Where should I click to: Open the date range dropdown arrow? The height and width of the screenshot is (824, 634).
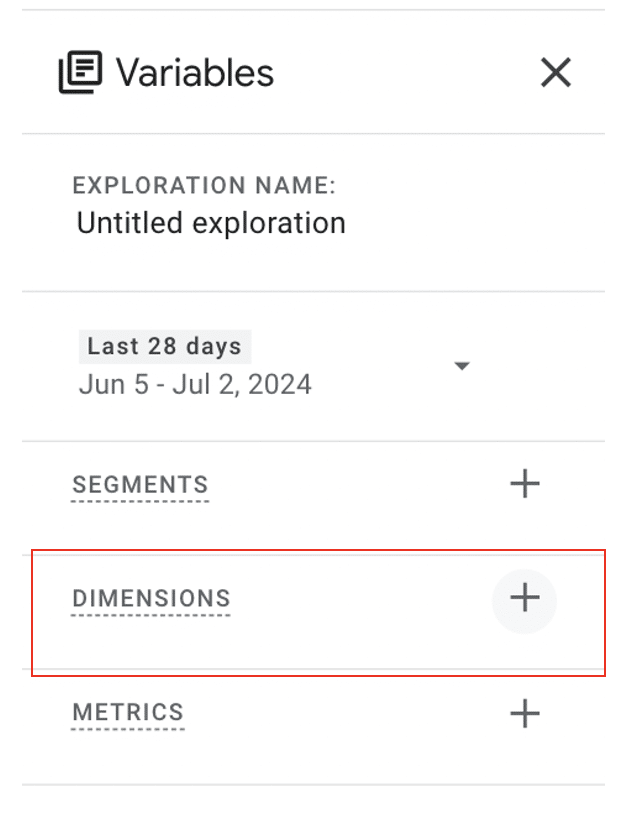point(462,366)
